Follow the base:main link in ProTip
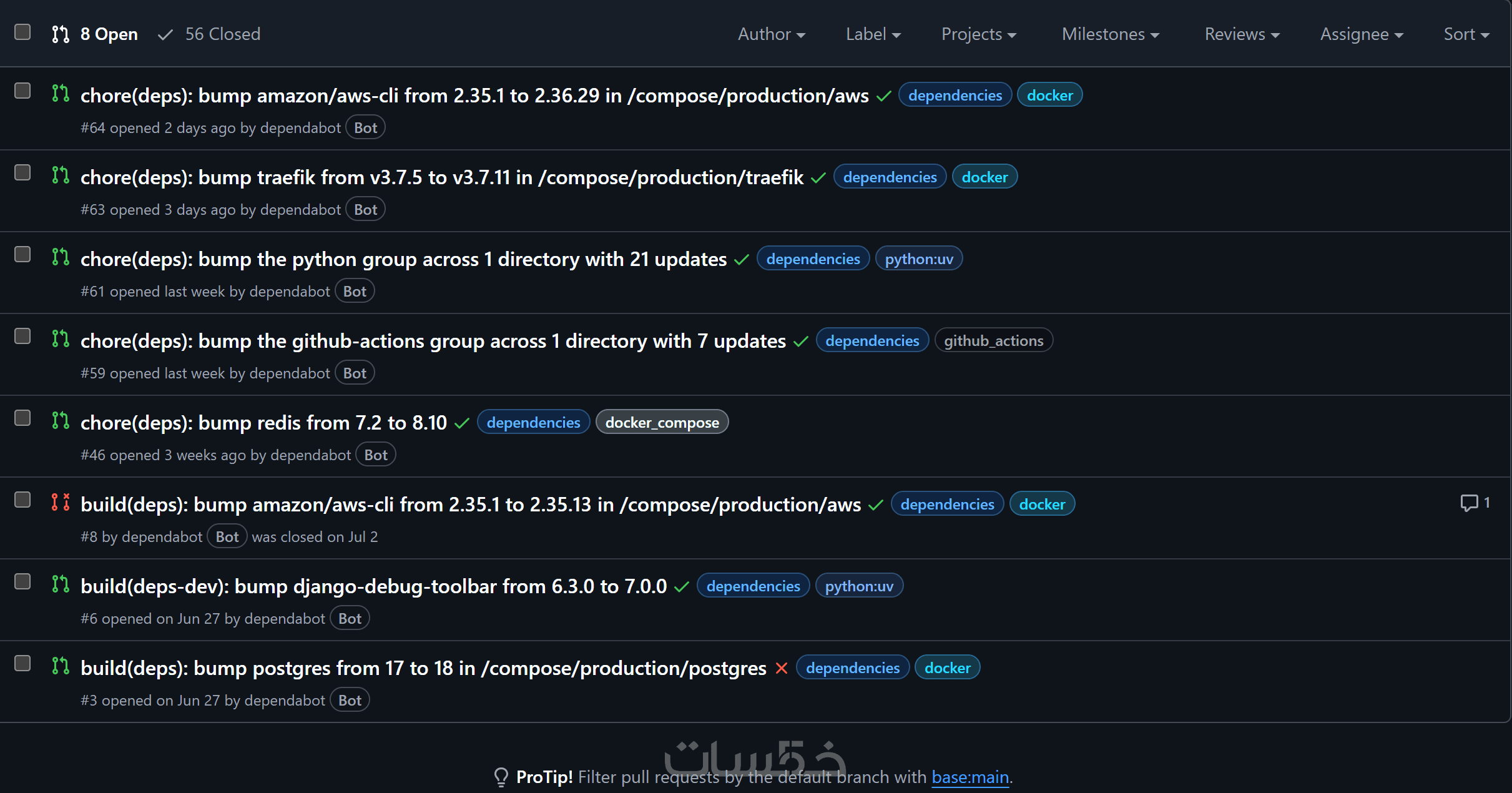 [x=970, y=777]
